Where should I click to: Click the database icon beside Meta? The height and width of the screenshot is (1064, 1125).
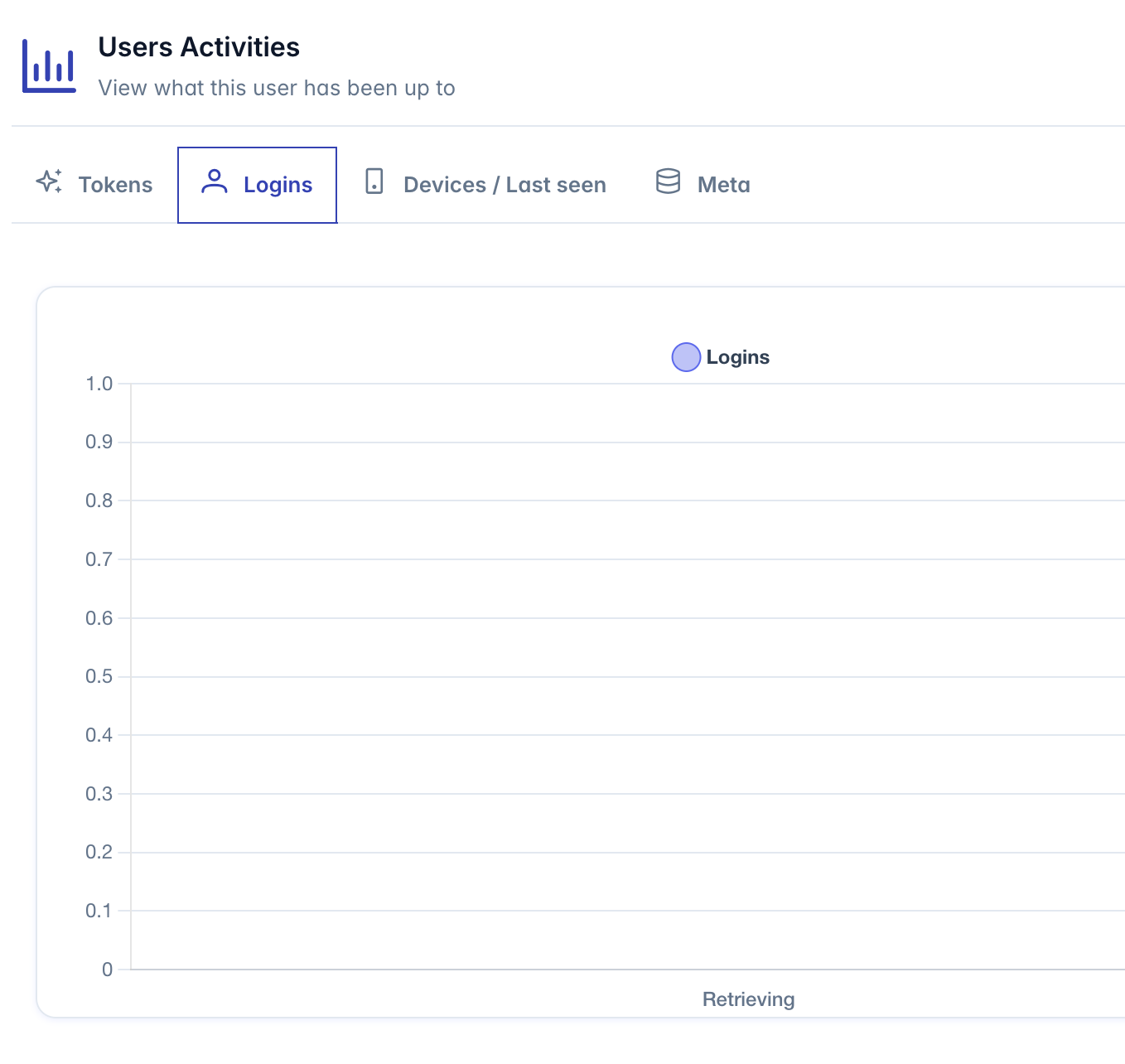coord(668,181)
